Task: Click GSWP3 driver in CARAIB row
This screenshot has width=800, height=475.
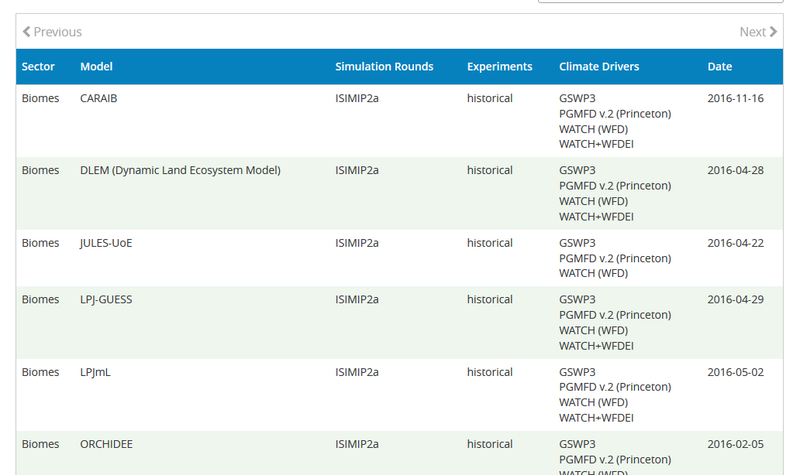Action: (x=578, y=98)
